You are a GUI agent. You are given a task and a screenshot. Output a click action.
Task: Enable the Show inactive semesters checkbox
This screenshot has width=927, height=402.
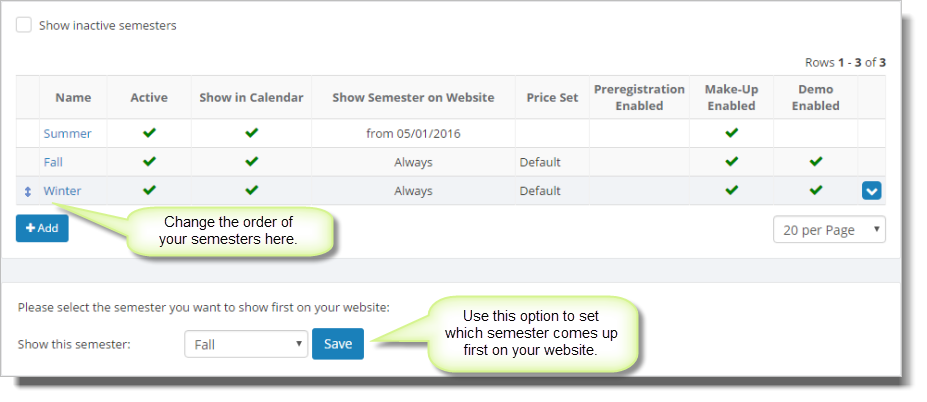[x=24, y=25]
